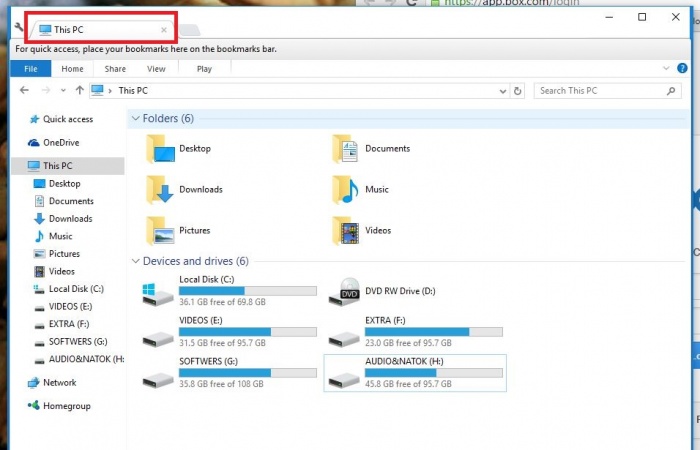This screenshot has height=450, width=700.
Task: Click the wrench icon left of the tab
Action: [x=19, y=27]
